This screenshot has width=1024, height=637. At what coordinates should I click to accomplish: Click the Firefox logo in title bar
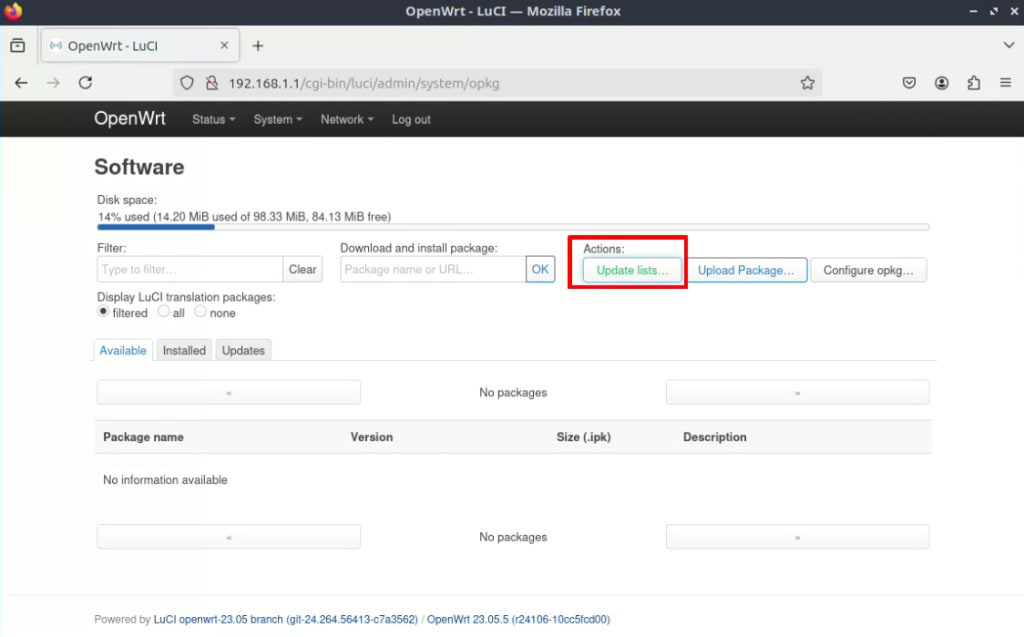[x=12, y=11]
